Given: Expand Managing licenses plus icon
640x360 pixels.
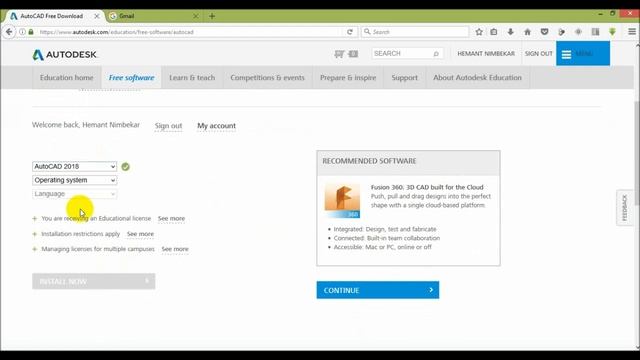Looking at the screenshot, I should click(35, 249).
